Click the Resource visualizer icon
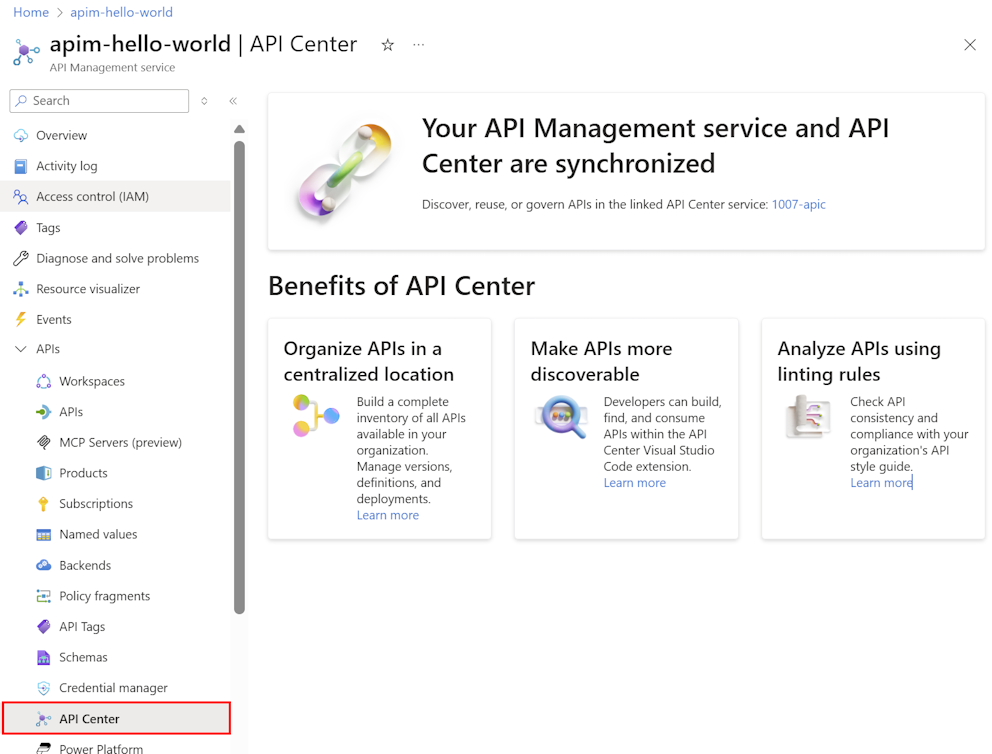992x754 pixels. click(21, 289)
